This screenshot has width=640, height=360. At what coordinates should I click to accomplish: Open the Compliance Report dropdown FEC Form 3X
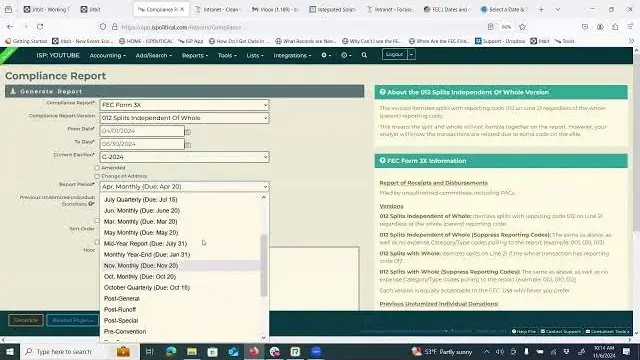(184, 105)
